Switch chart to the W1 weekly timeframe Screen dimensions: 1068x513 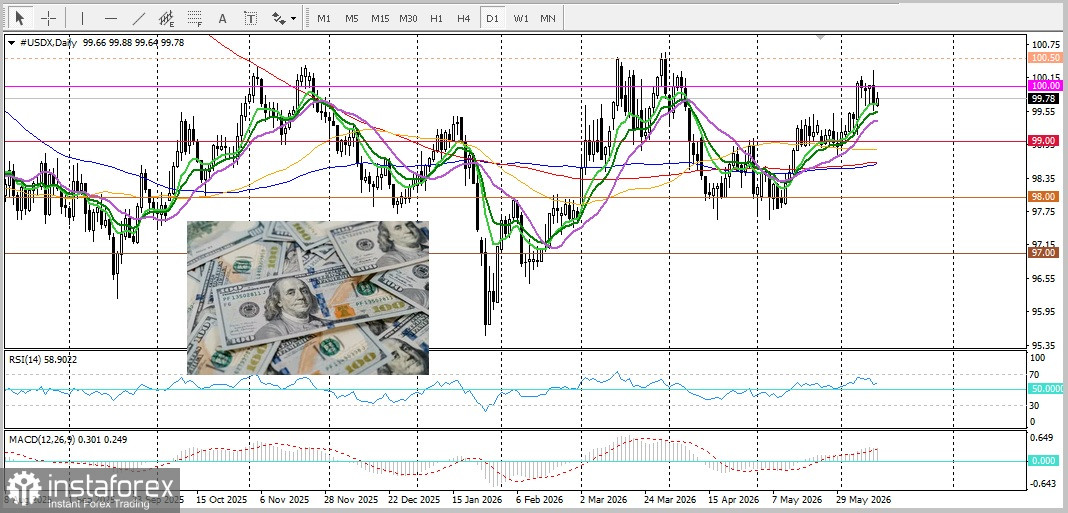click(x=520, y=18)
